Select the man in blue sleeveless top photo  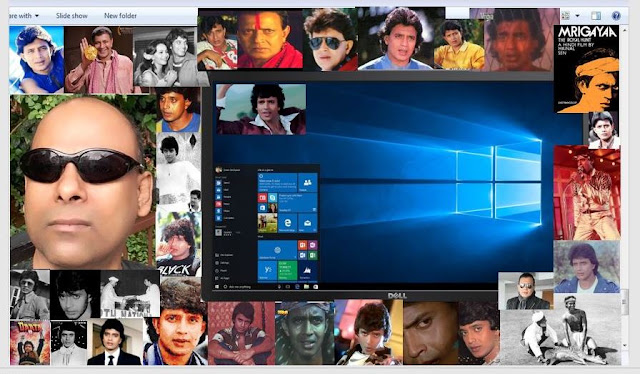point(36,60)
